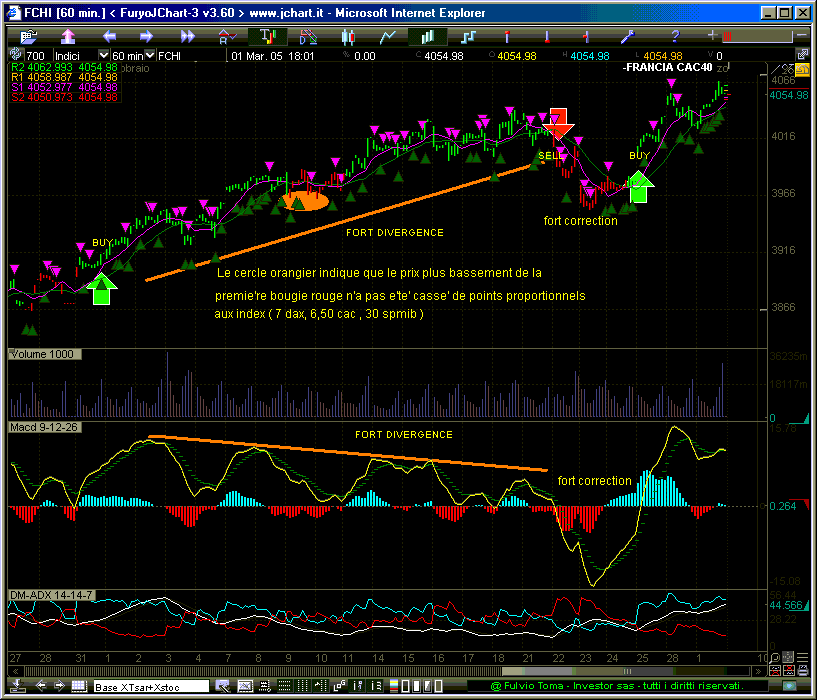Open help with the question mark icon
The image size is (817, 700).
point(674,37)
